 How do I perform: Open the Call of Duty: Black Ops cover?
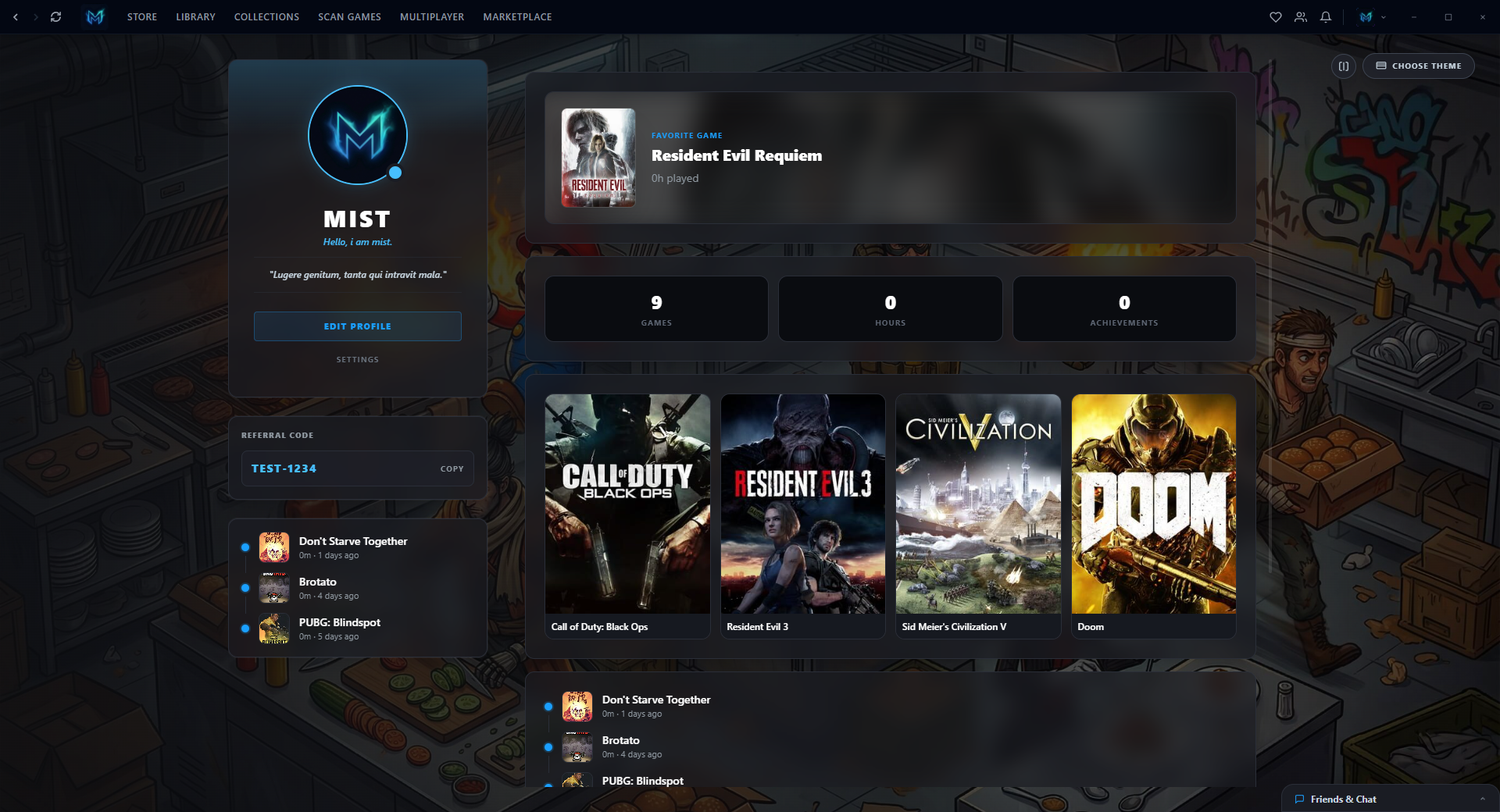pyautogui.click(x=627, y=504)
